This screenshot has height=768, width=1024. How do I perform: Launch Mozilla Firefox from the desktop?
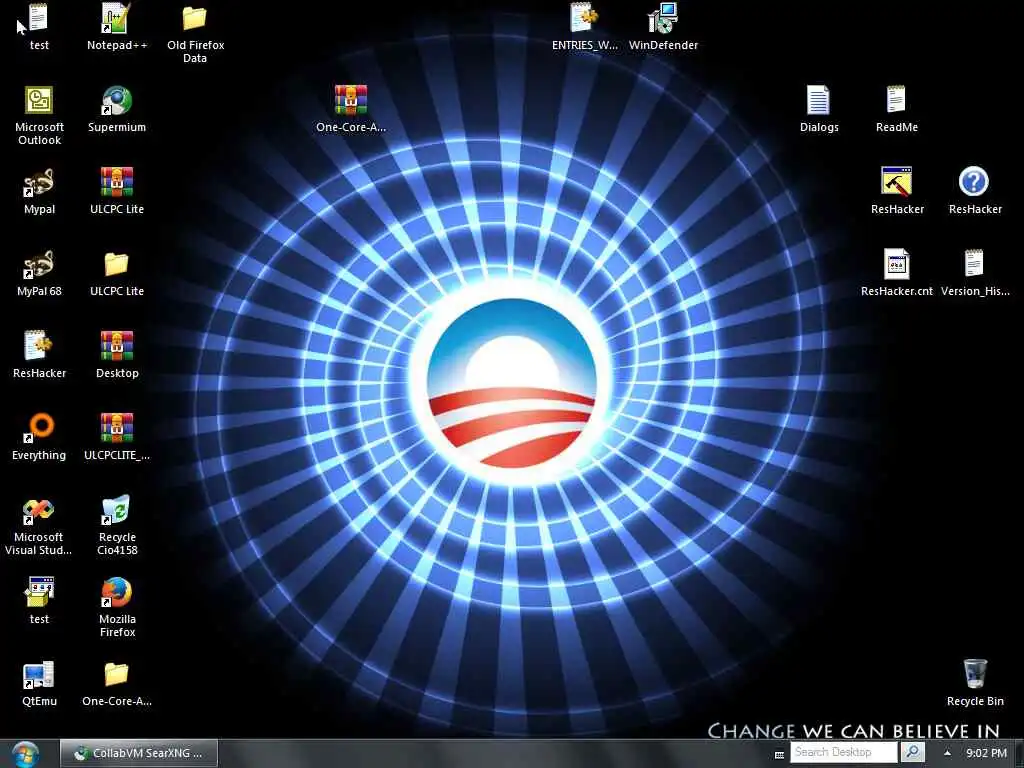click(116, 592)
